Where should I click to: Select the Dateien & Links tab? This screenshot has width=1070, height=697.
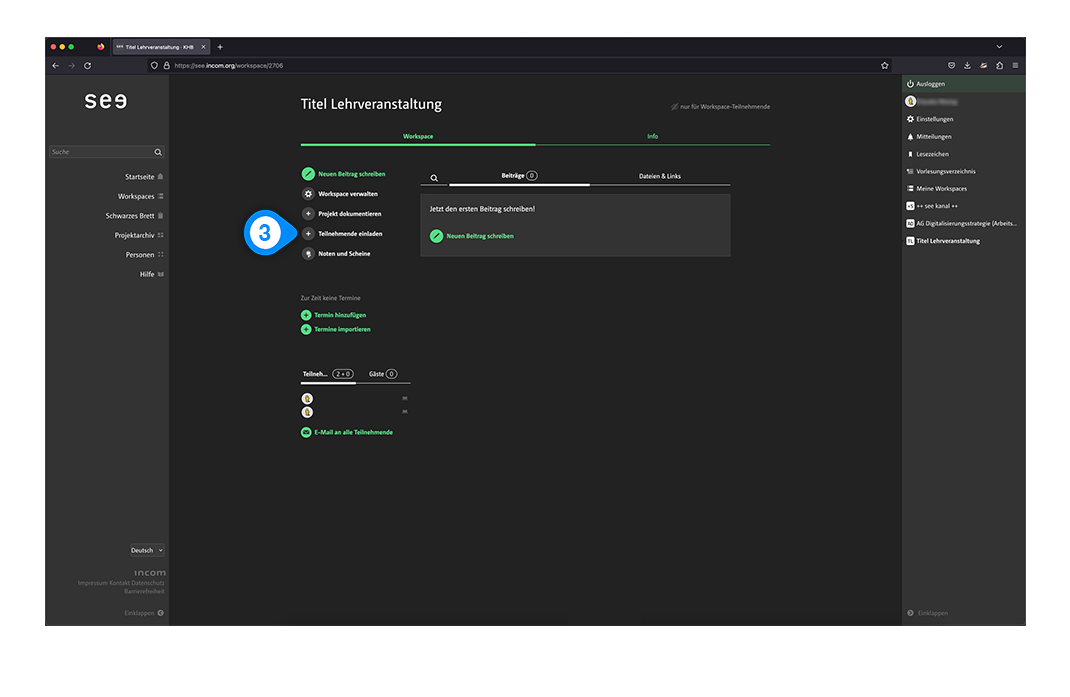coord(660,176)
